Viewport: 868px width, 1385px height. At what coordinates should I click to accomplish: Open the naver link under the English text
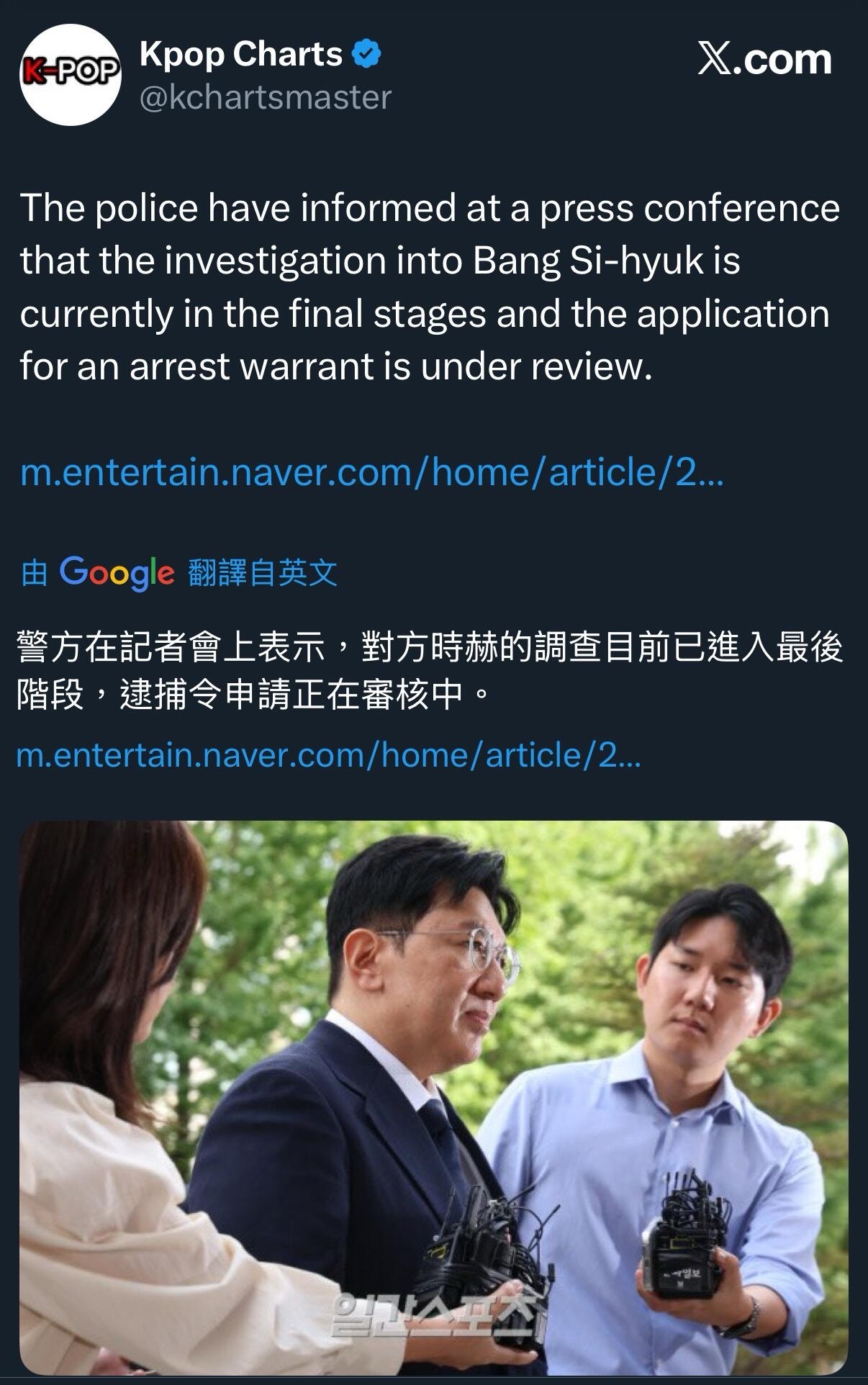point(372,472)
